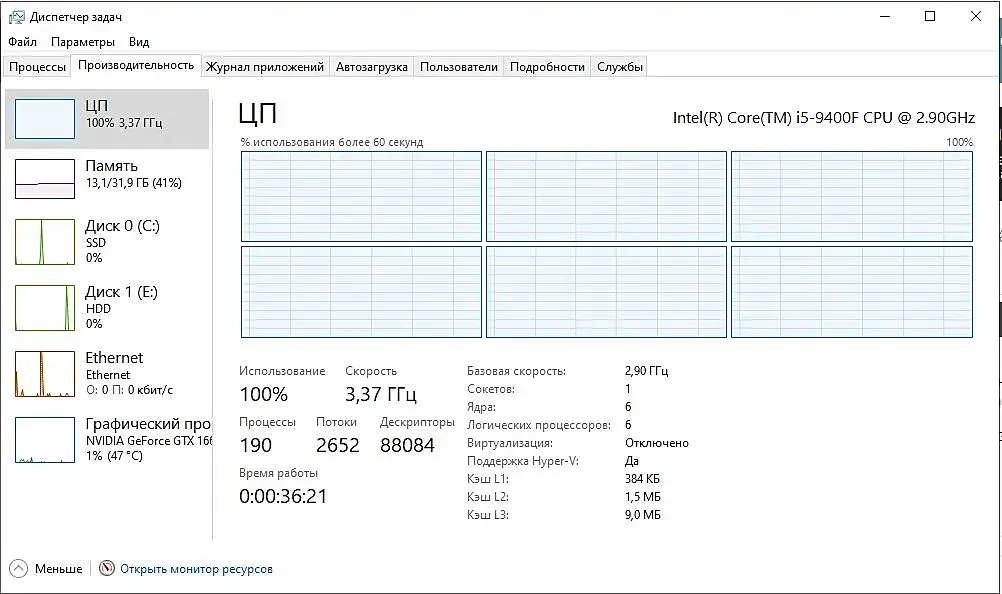Click the top-middle logical processor graph
This screenshot has height=594, width=1002.
[606, 196]
